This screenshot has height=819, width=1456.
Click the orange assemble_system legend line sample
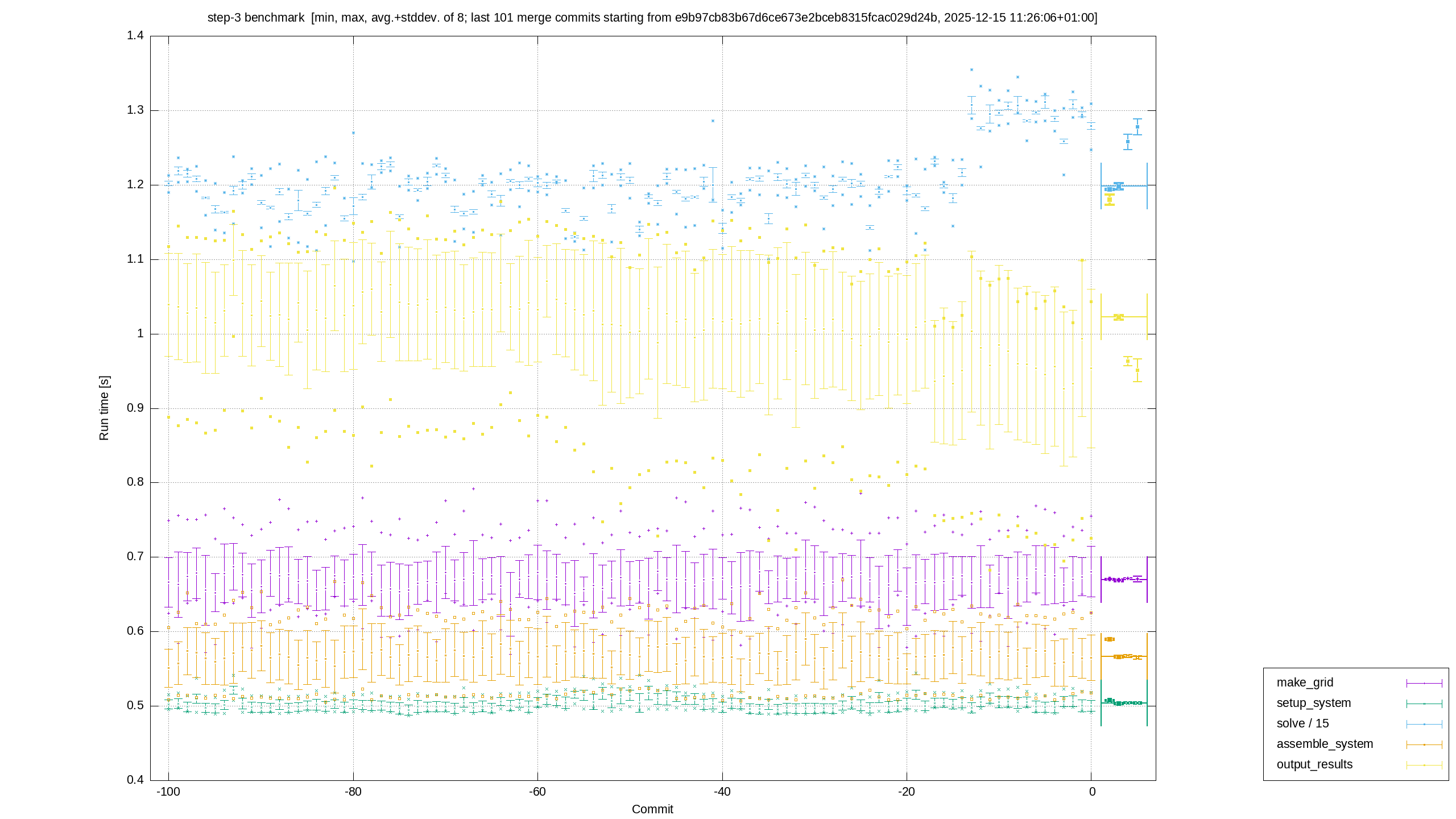click(1424, 744)
